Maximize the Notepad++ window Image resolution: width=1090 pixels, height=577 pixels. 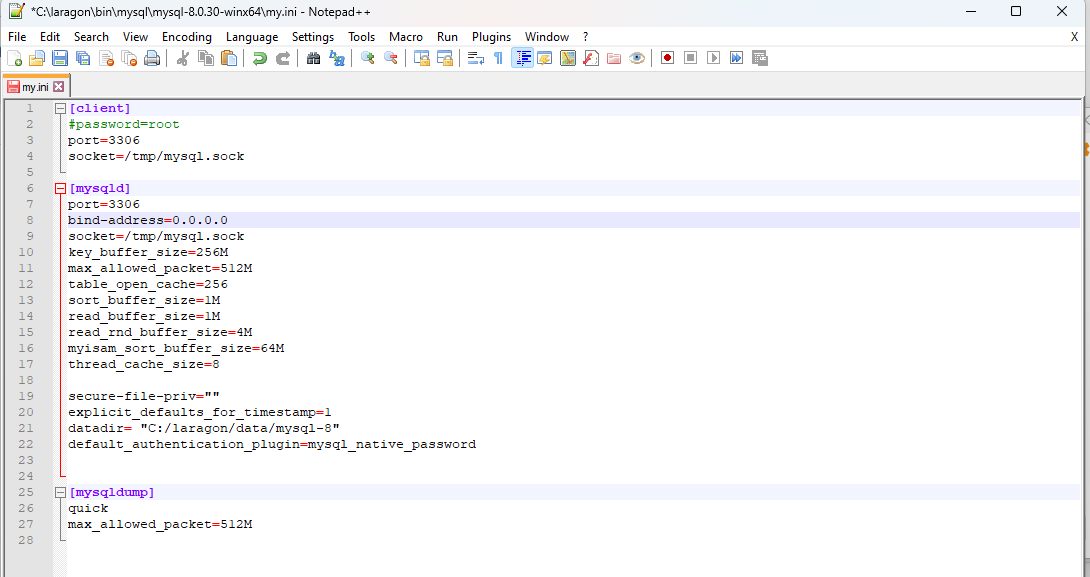click(x=1016, y=11)
